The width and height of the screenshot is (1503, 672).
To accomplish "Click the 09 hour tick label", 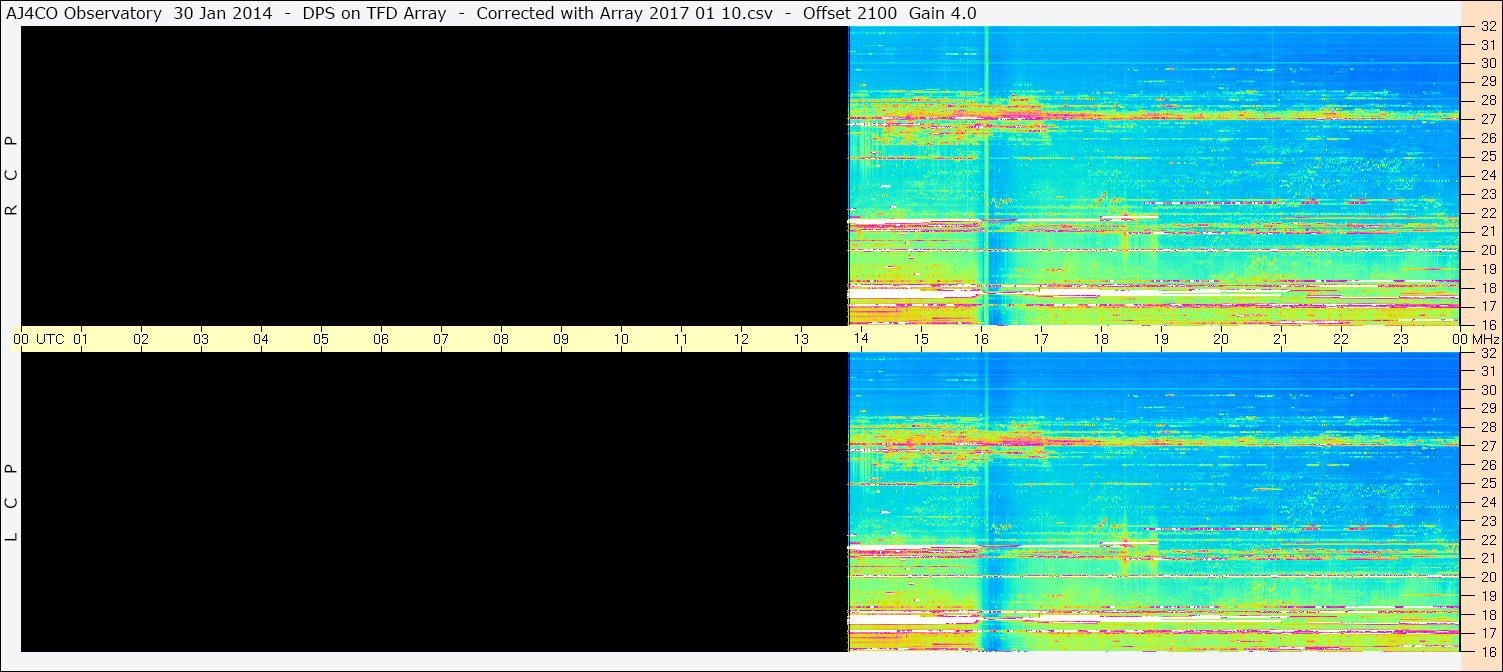I will click(561, 339).
